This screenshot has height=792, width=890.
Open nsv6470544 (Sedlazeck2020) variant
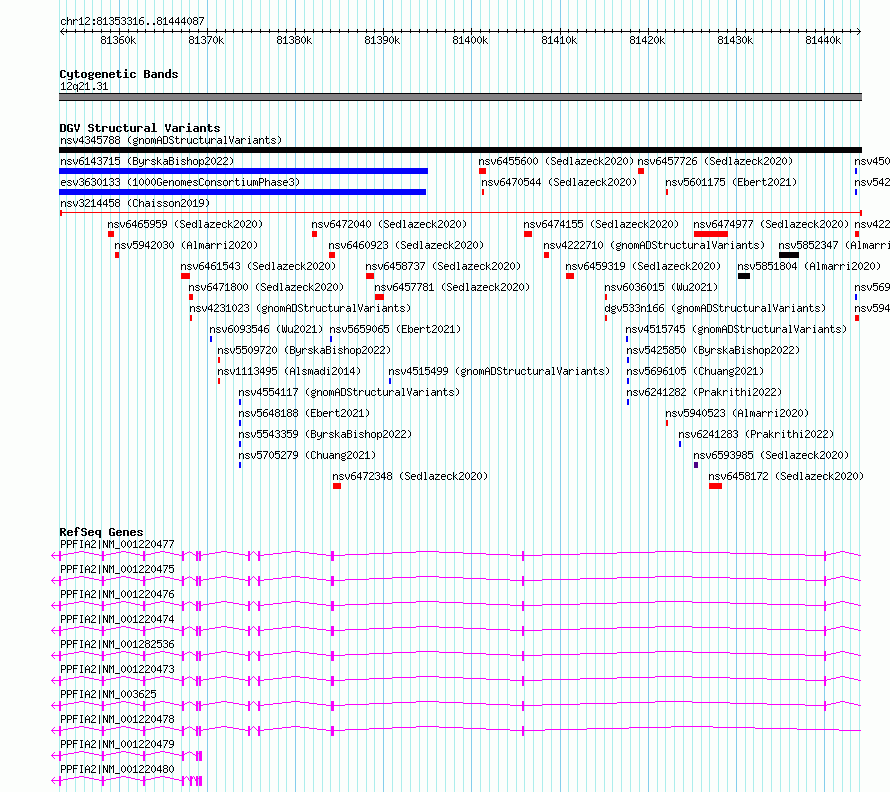pos(560,182)
